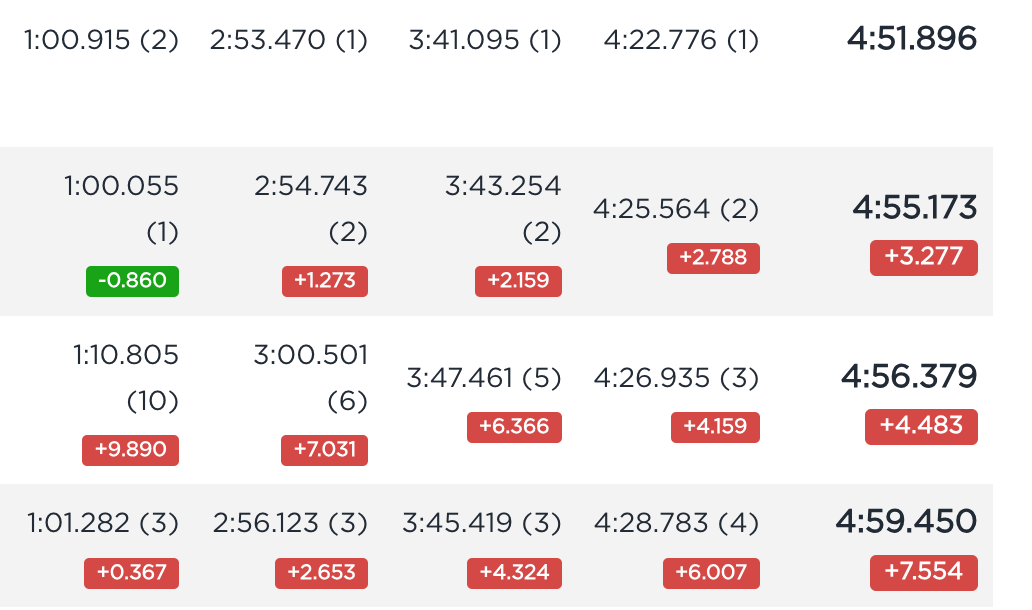Viewport: 1032px width, 610px height.
Task: Click the +7.031 red gap badge
Action: point(324,450)
